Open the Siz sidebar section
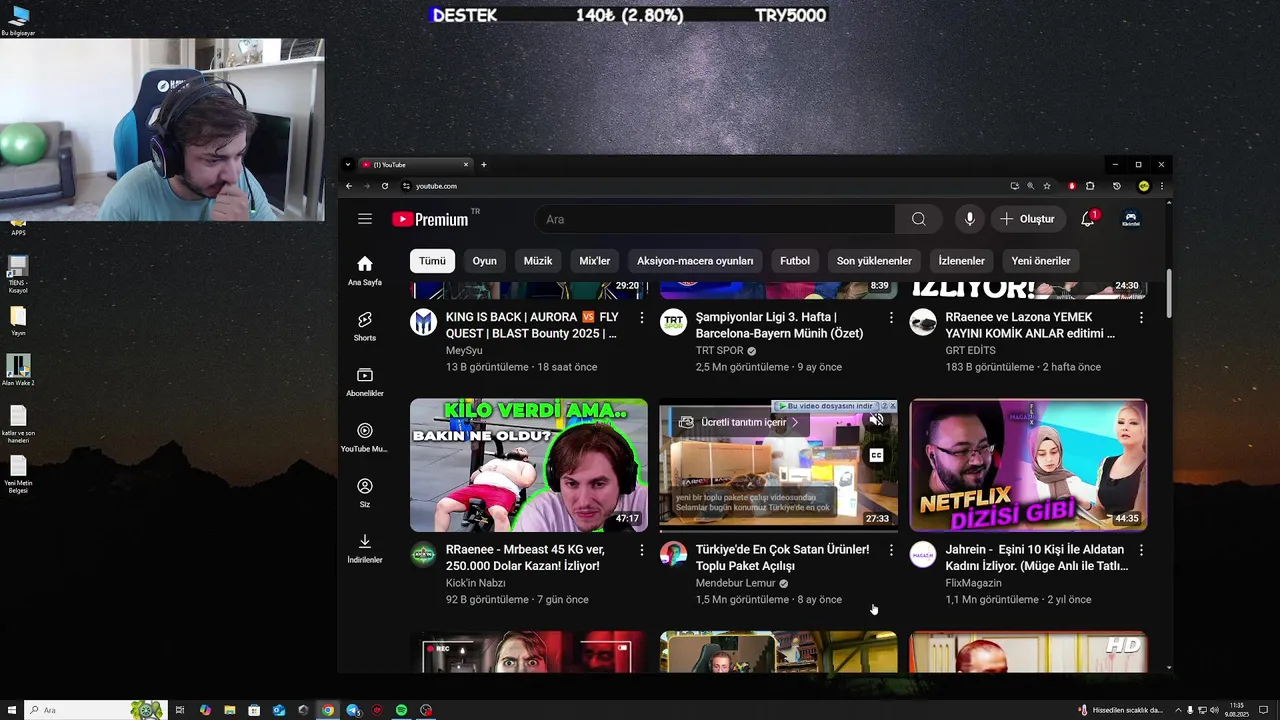 (365, 492)
